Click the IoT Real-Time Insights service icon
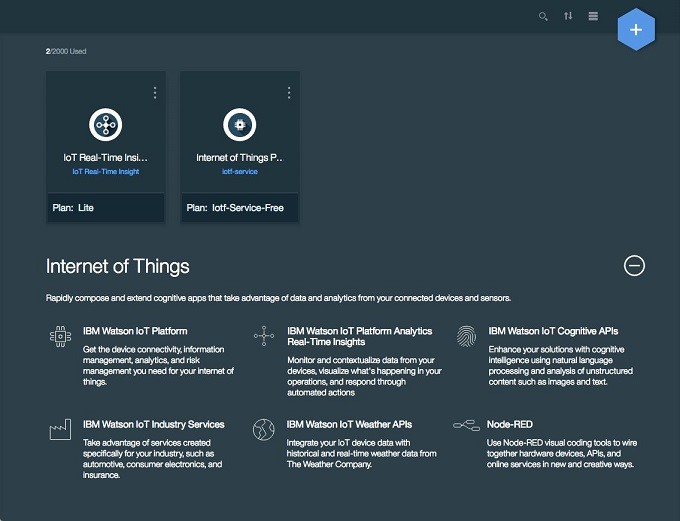Image resolution: width=680 pixels, height=521 pixels. [105, 125]
